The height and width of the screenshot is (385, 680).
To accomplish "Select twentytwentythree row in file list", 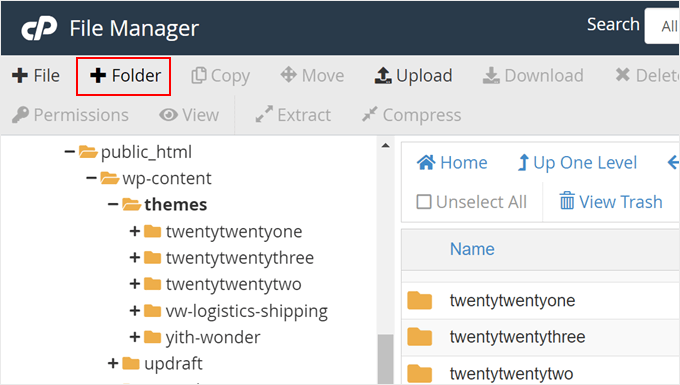I will (x=540, y=337).
